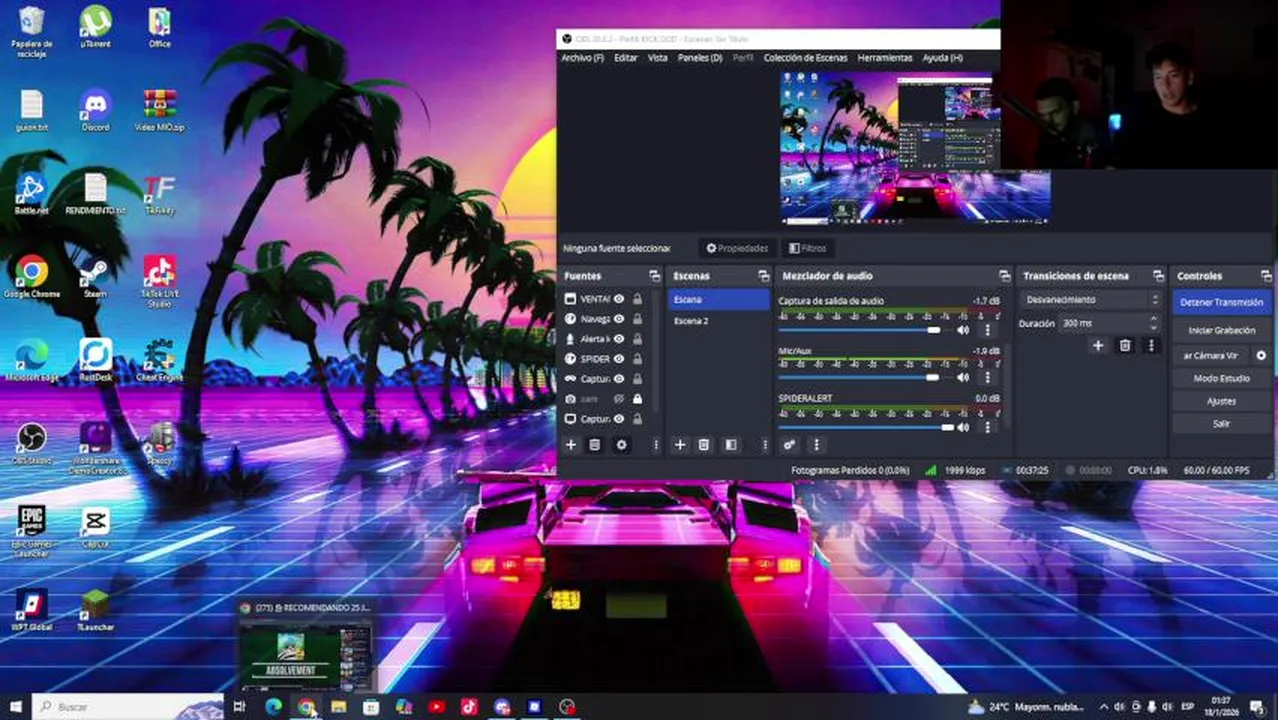The height and width of the screenshot is (720, 1278).
Task: Hide the VENTAI source with eye icon
Action: coord(619,299)
